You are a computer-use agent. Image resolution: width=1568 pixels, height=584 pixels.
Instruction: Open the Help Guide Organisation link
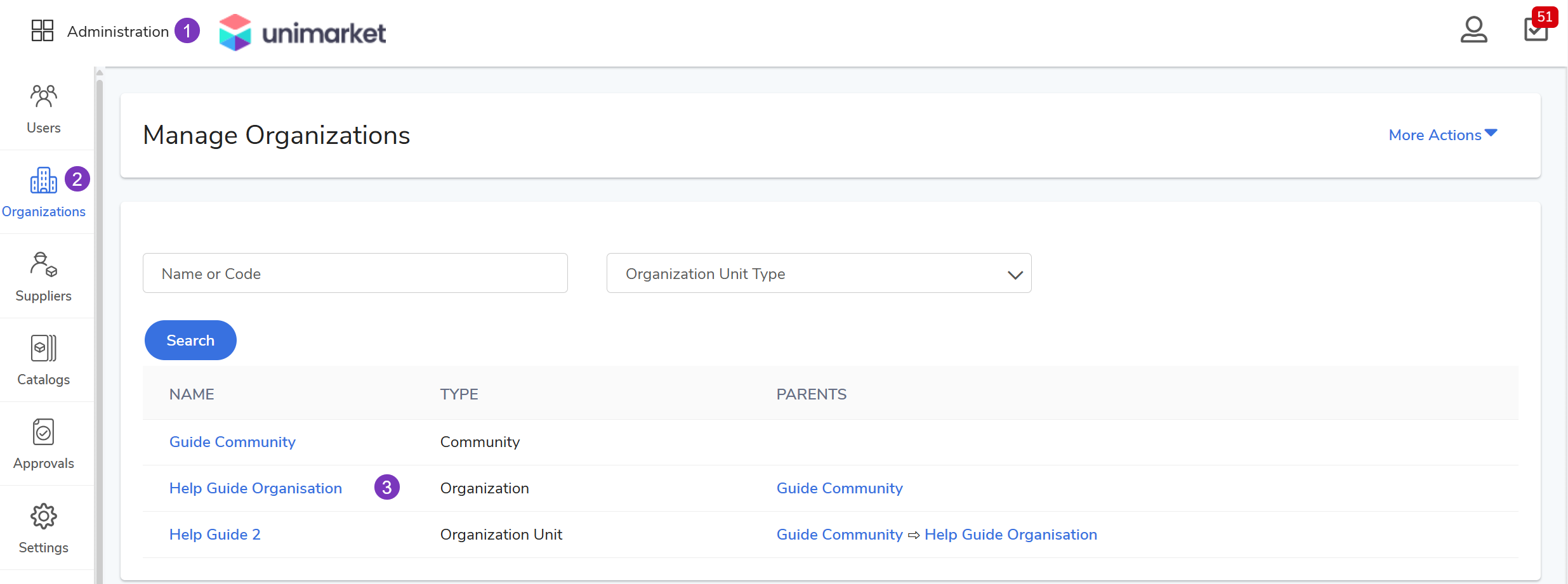[x=255, y=488]
